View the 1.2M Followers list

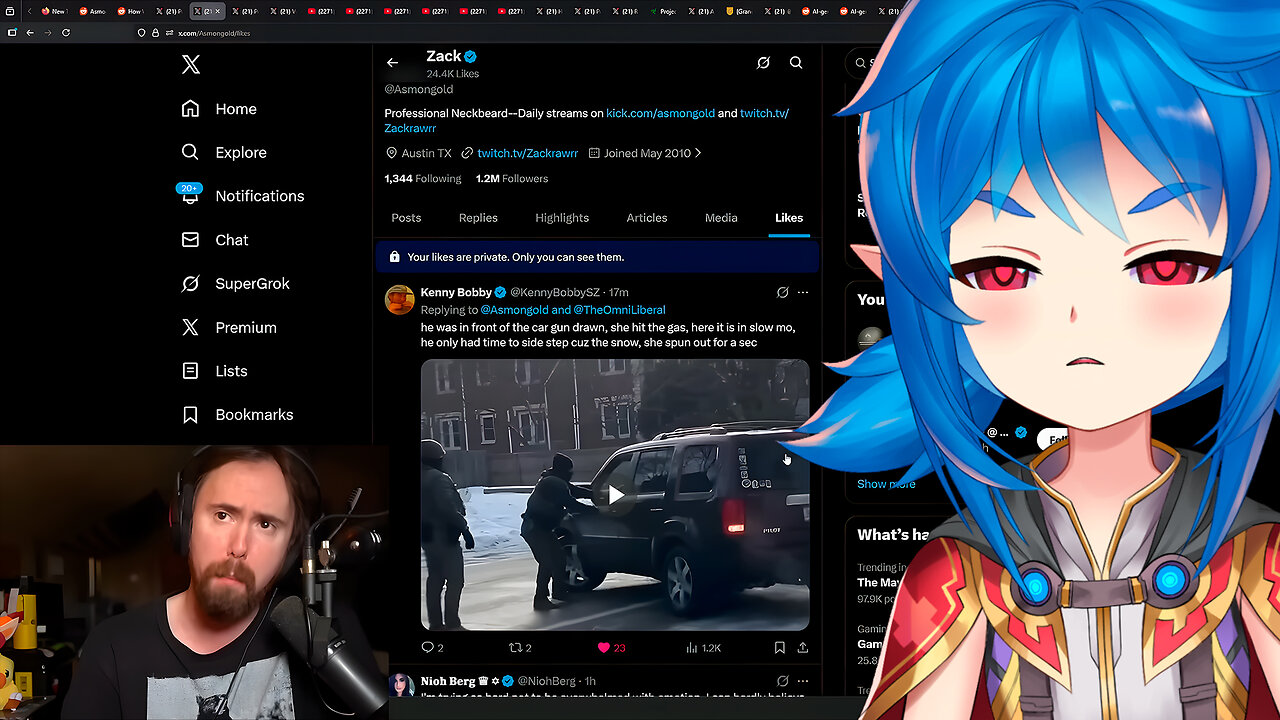coord(512,179)
